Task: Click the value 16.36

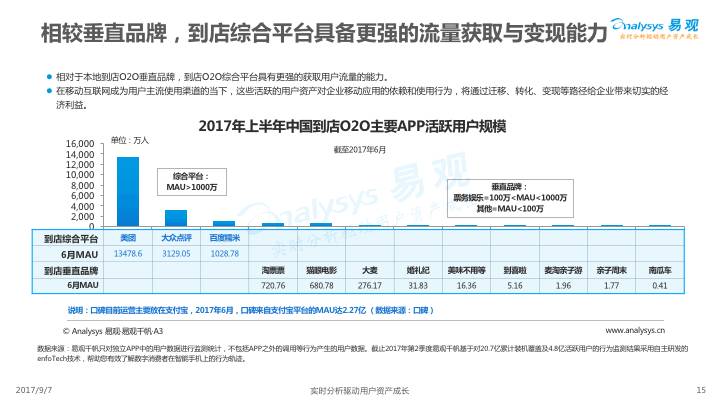Action: 467,285
